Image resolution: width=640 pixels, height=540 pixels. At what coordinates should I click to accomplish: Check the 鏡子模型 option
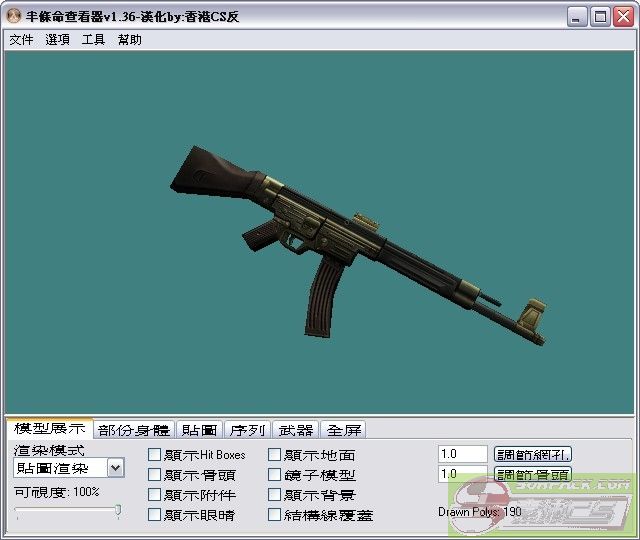(275, 475)
